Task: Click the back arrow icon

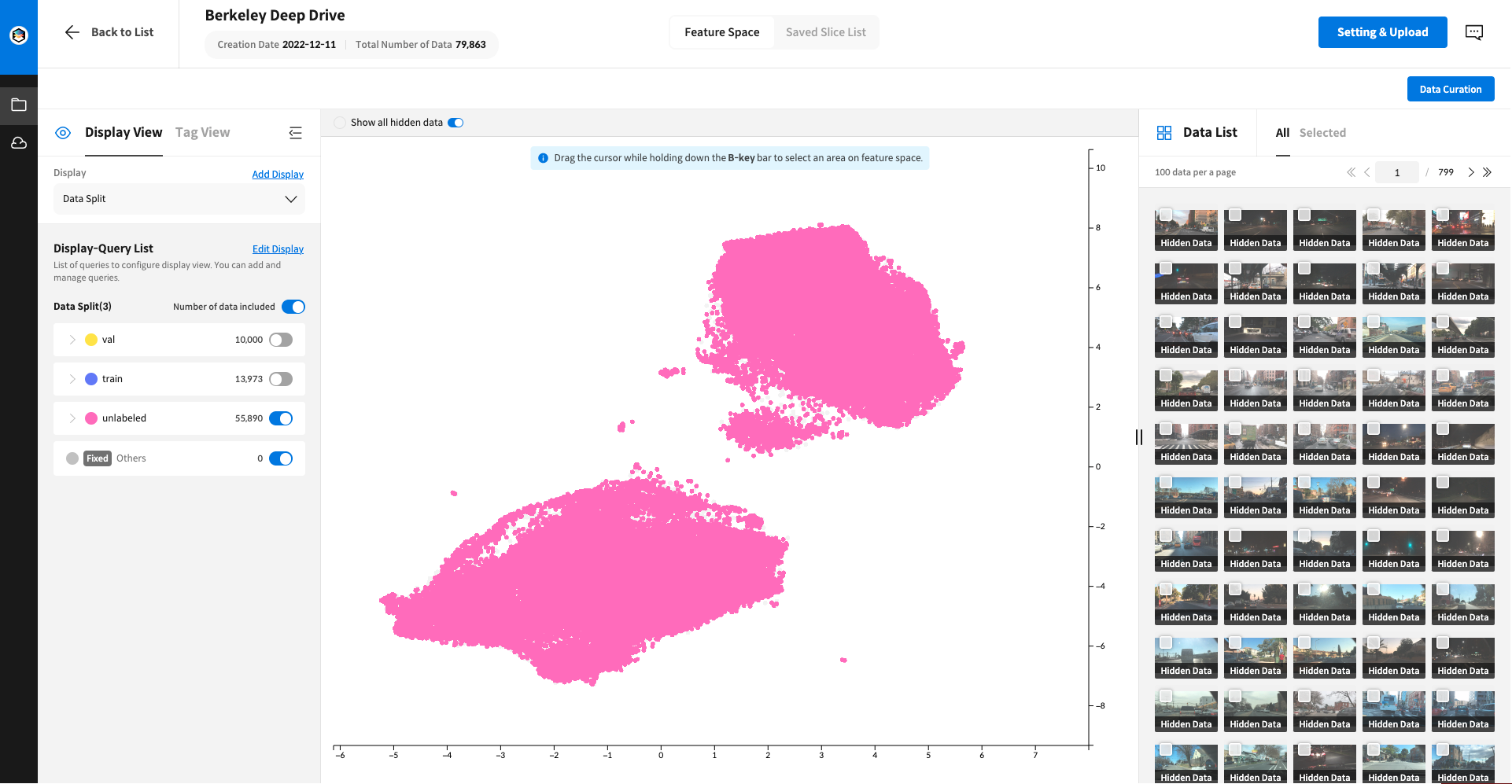Action: point(72,32)
